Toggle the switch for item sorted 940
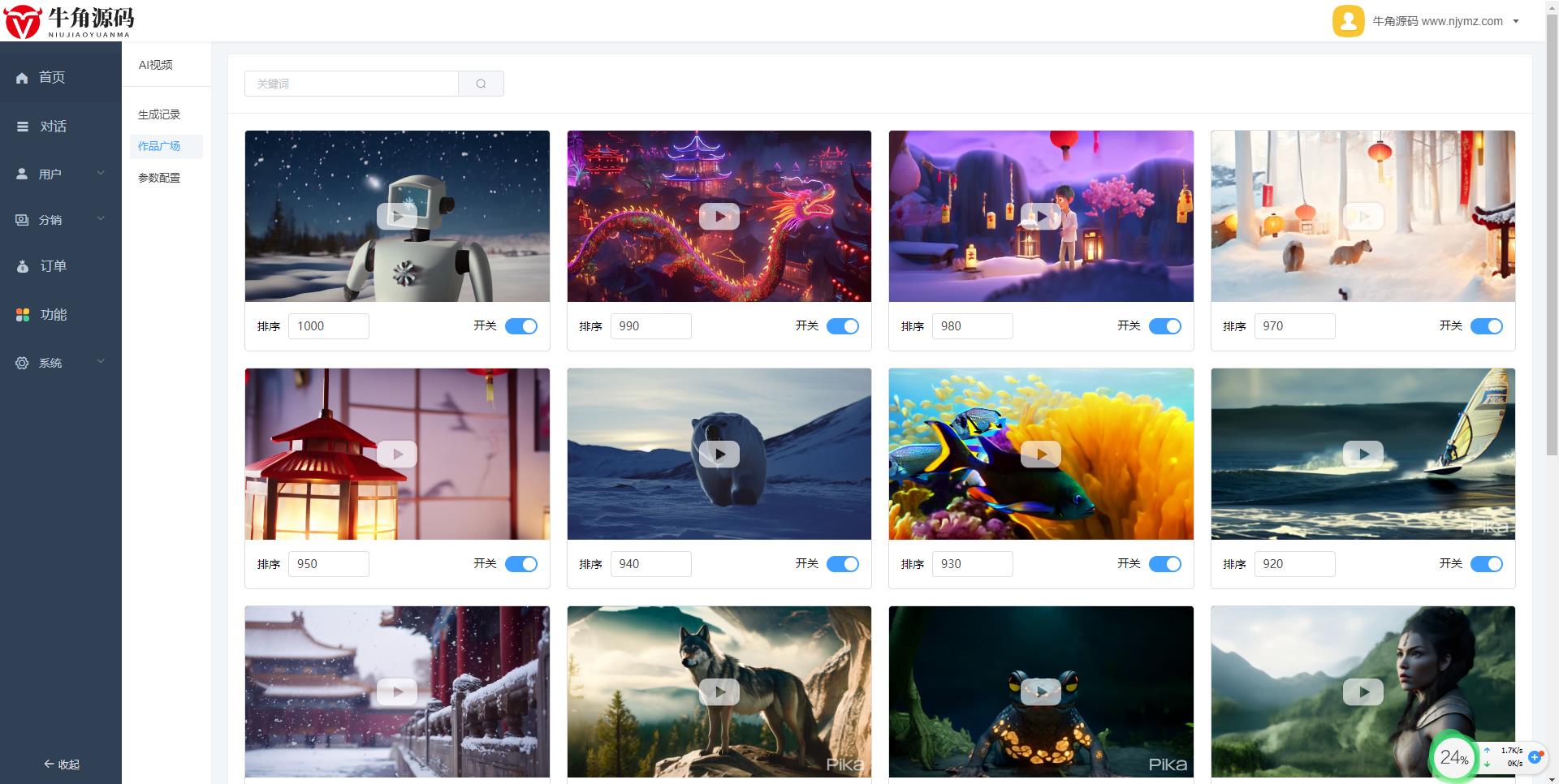This screenshot has height=784, width=1559. pos(843,564)
